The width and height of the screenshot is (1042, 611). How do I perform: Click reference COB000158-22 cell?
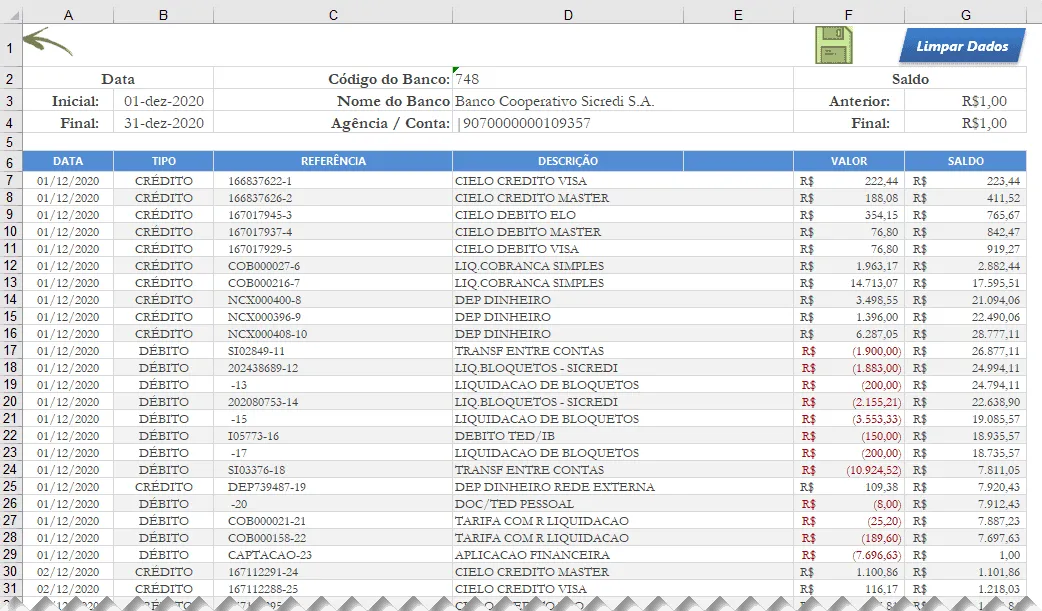333,538
